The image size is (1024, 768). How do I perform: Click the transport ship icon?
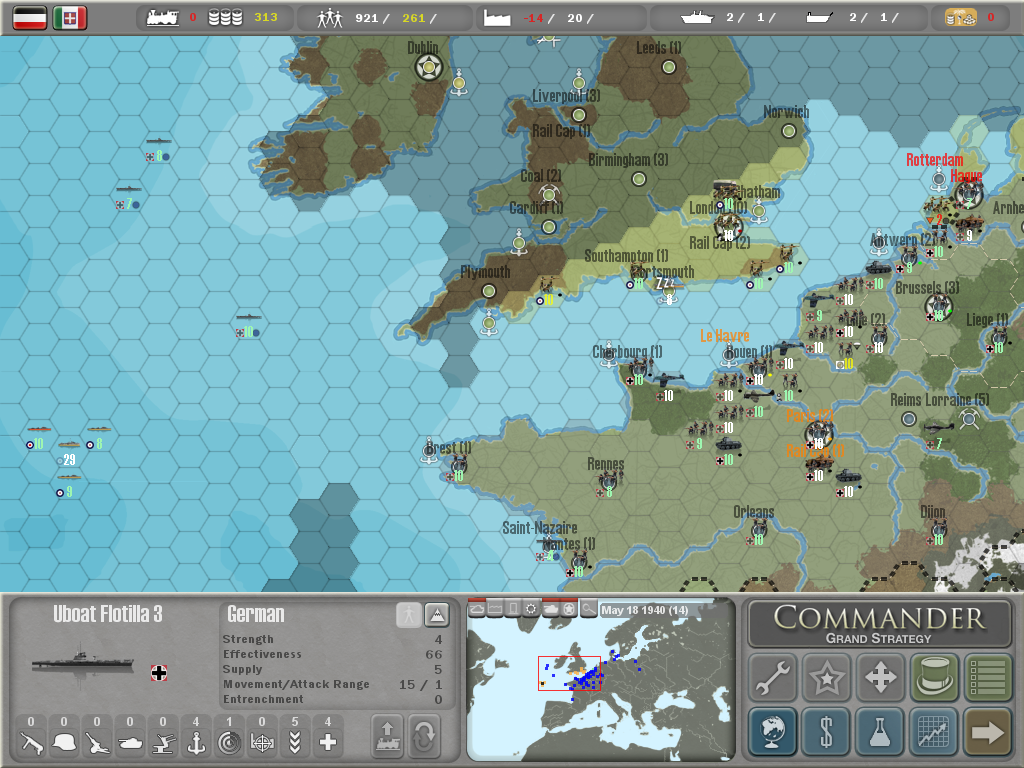819,18
